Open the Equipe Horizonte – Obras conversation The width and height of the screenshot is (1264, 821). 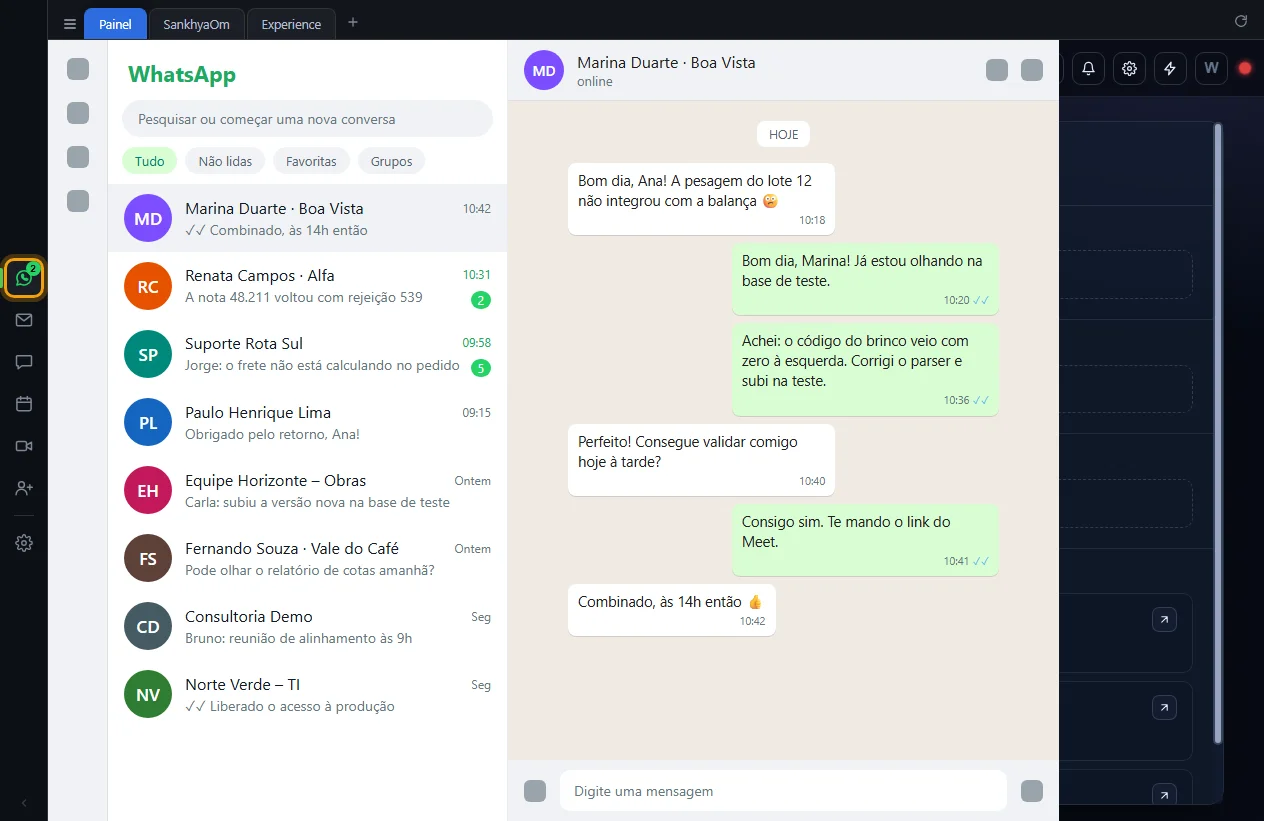(x=307, y=490)
